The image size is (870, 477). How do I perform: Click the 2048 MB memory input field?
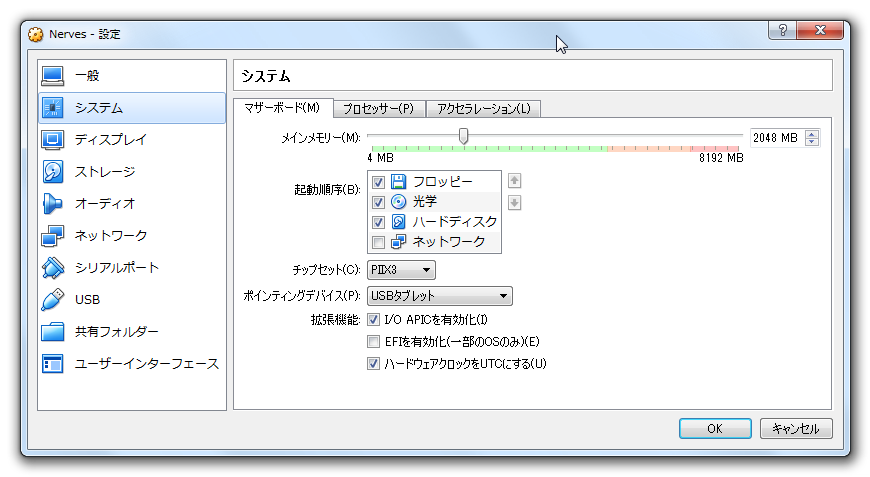777,138
